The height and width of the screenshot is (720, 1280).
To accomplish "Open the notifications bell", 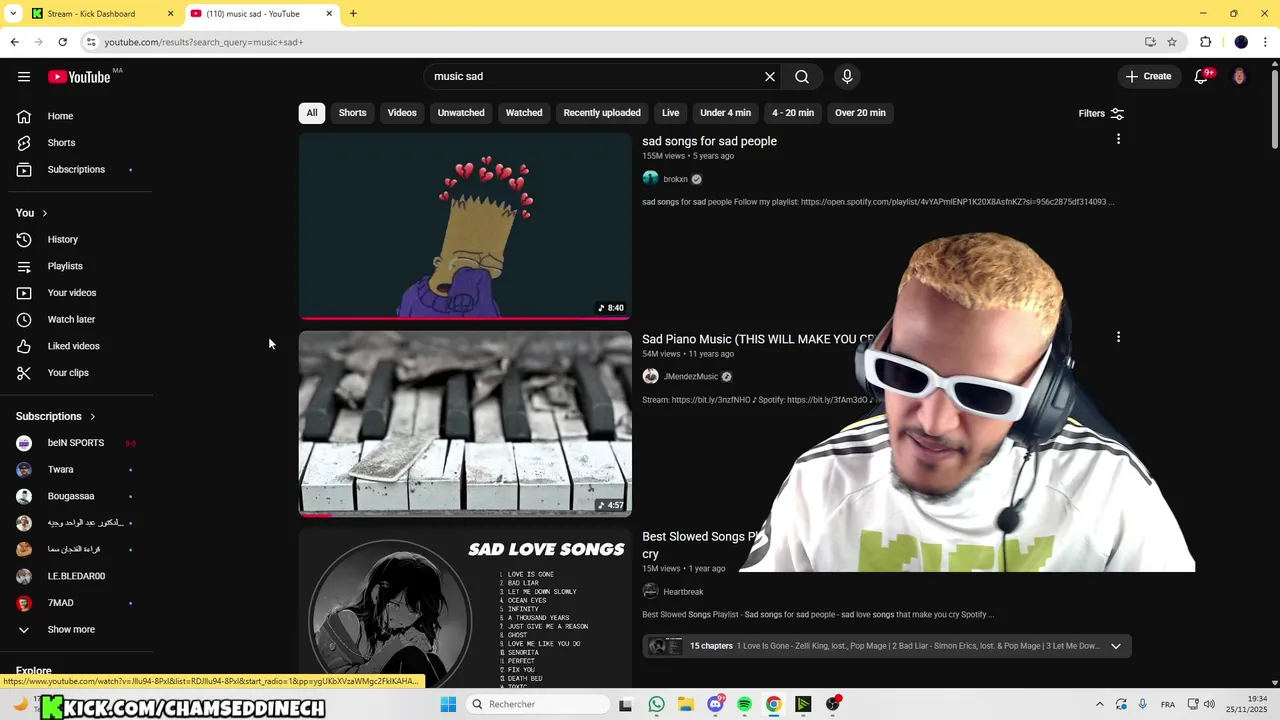I will tap(1202, 77).
